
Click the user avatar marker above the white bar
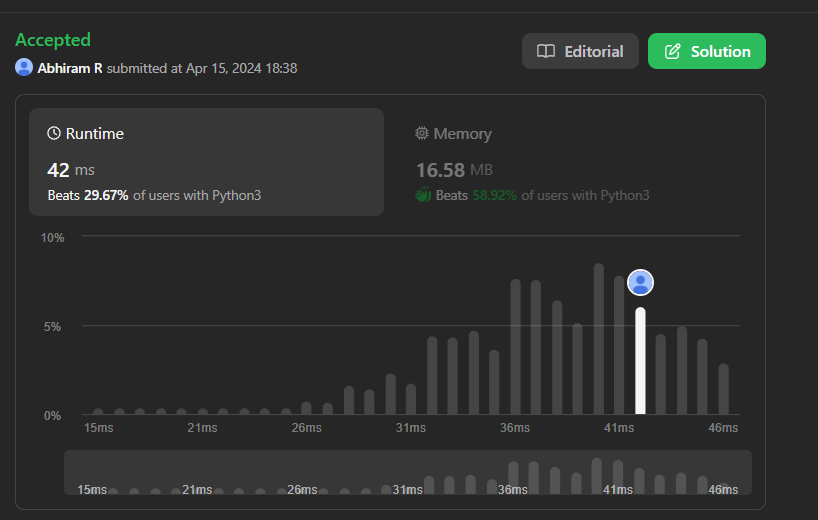[640, 282]
